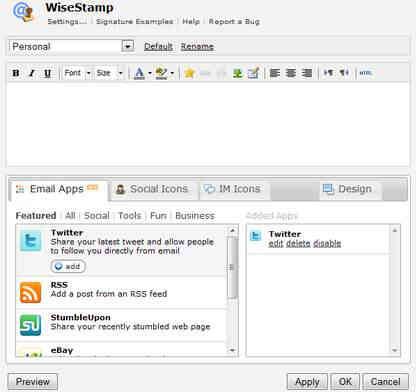Image resolution: width=416 pixels, height=392 pixels.
Task: Click the edit image properties icon
Action: pos(253,73)
